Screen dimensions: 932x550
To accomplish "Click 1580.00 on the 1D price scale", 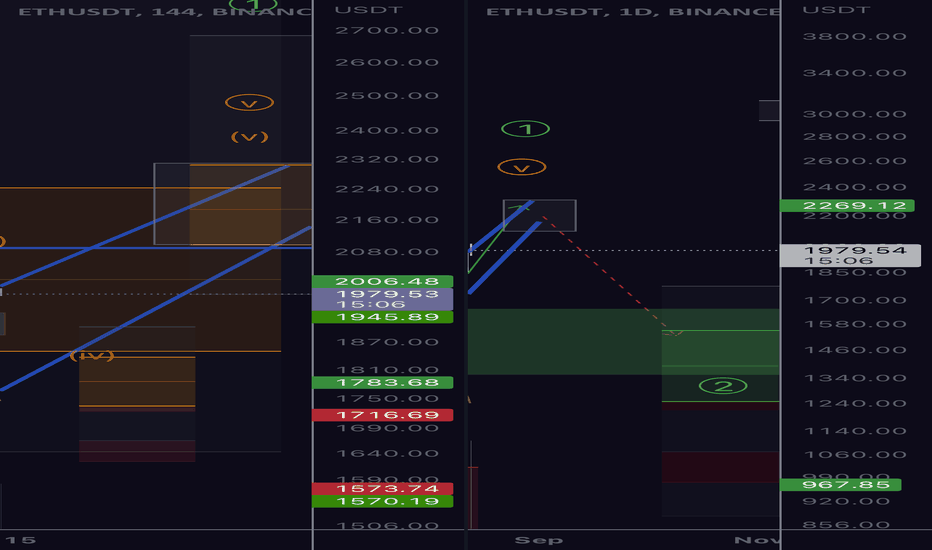I will [x=855, y=325].
